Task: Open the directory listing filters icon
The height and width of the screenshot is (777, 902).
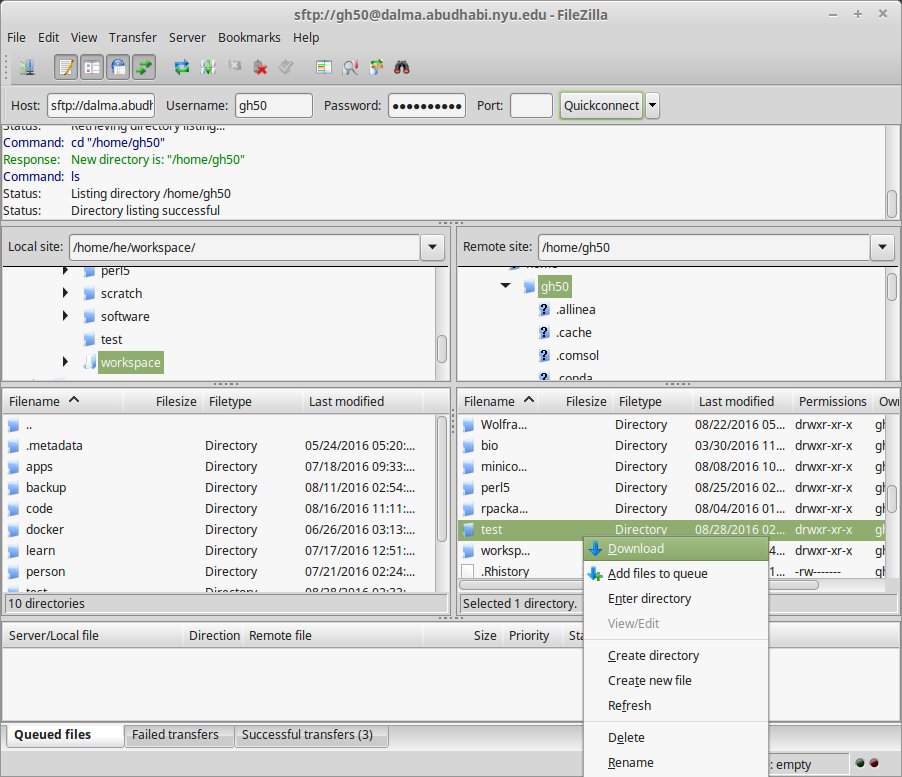Action: tap(323, 67)
